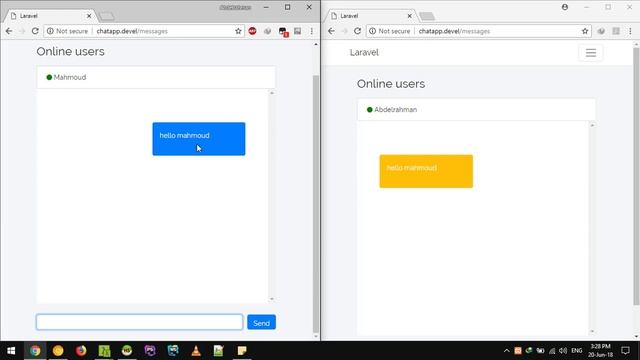
Task: Click the ENG language indicator in tray
Action: coord(577,351)
